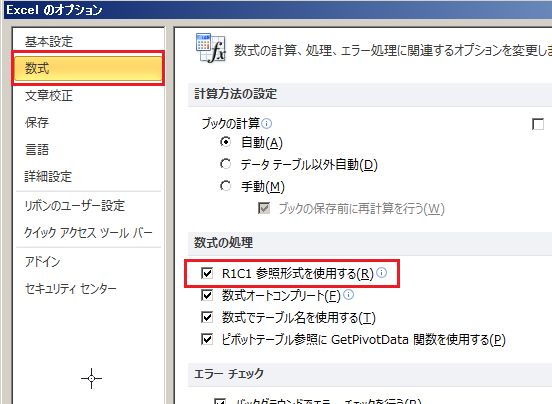Select the 数式 category
The width and height of the screenshot is (552, 404).
click(88, 68)
